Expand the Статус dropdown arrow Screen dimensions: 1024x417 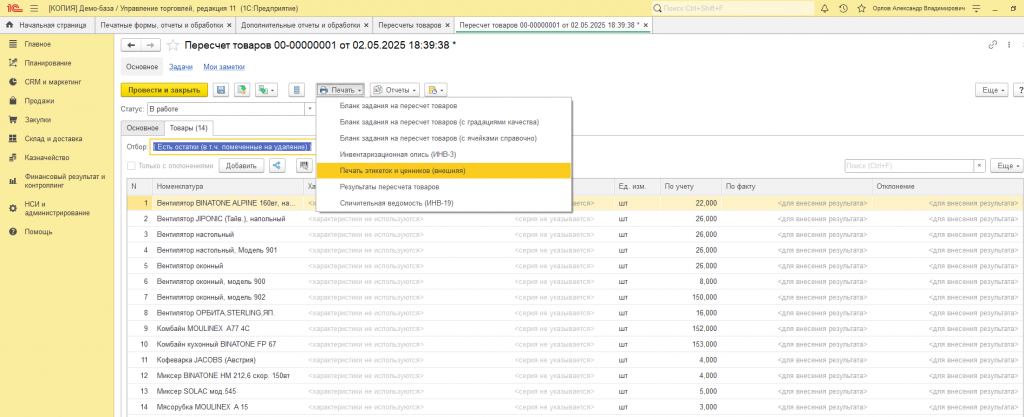click(x=310, y=109)
